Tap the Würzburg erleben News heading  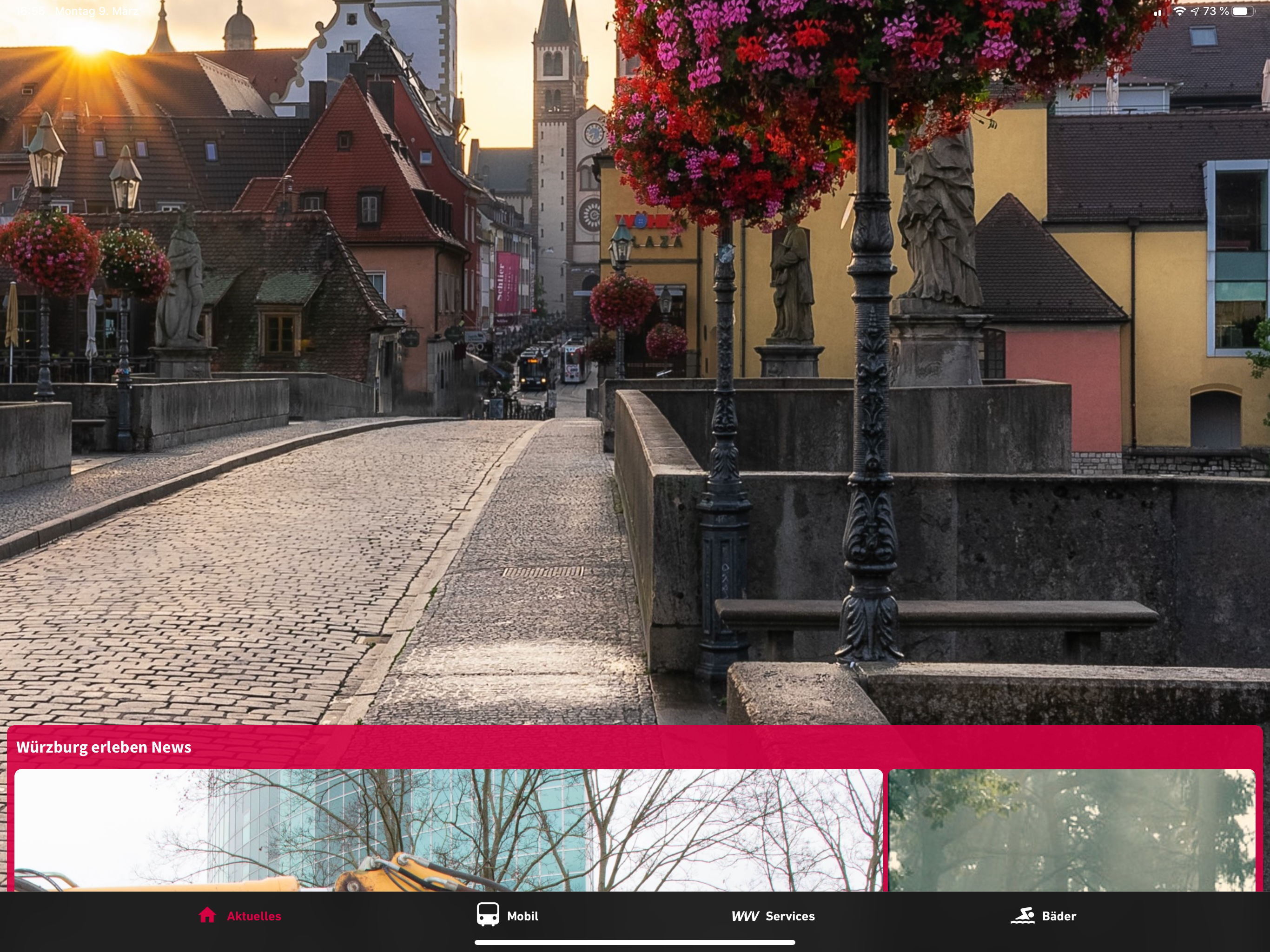(104, 747)
